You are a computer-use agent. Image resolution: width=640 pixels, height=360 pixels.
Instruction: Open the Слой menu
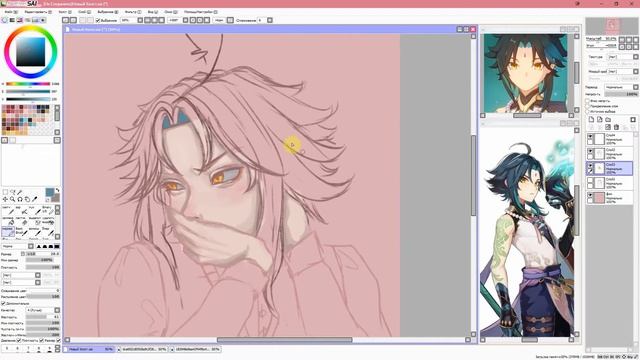coord(84,12)
